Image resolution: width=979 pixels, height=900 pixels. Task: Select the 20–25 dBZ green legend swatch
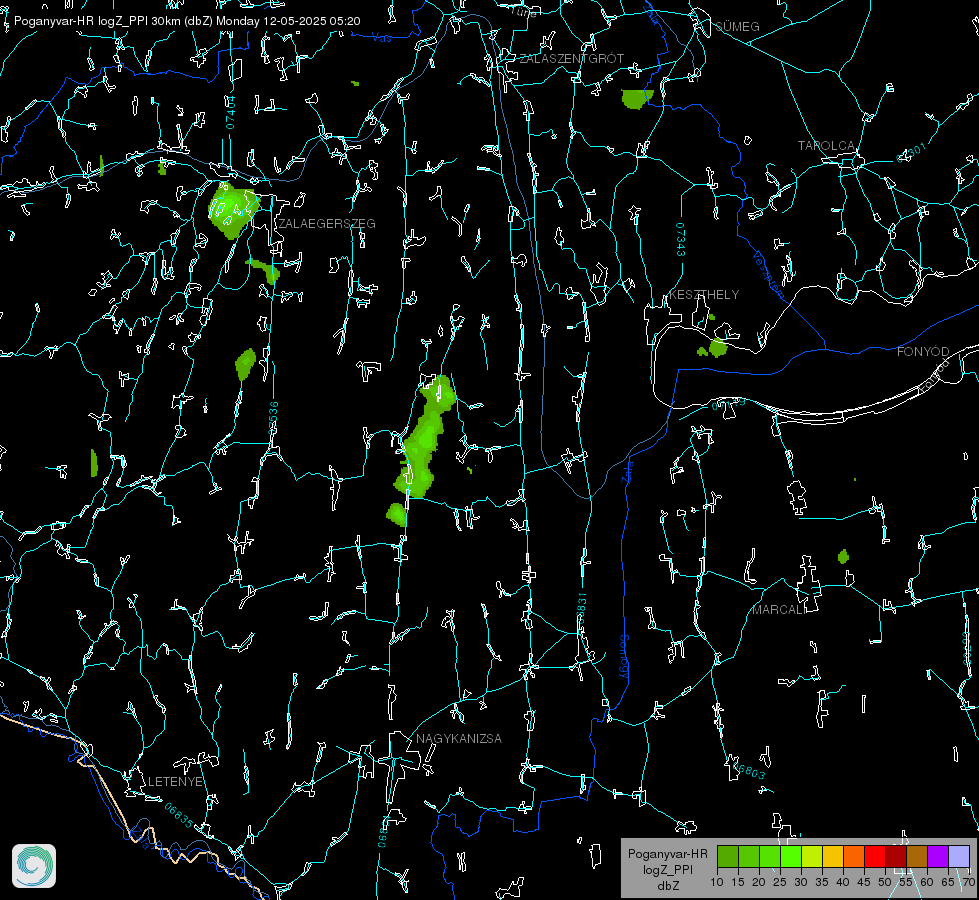(x=770, y=856)
